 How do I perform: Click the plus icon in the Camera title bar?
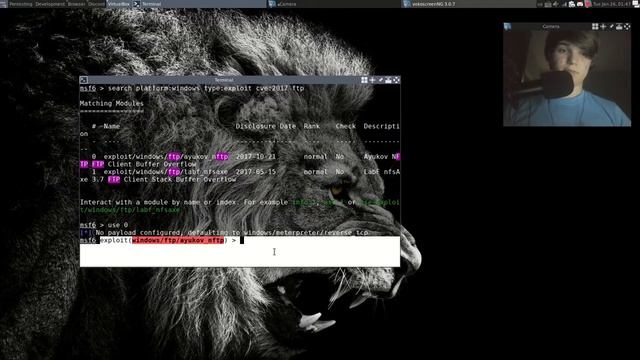(x=603, y=27)
